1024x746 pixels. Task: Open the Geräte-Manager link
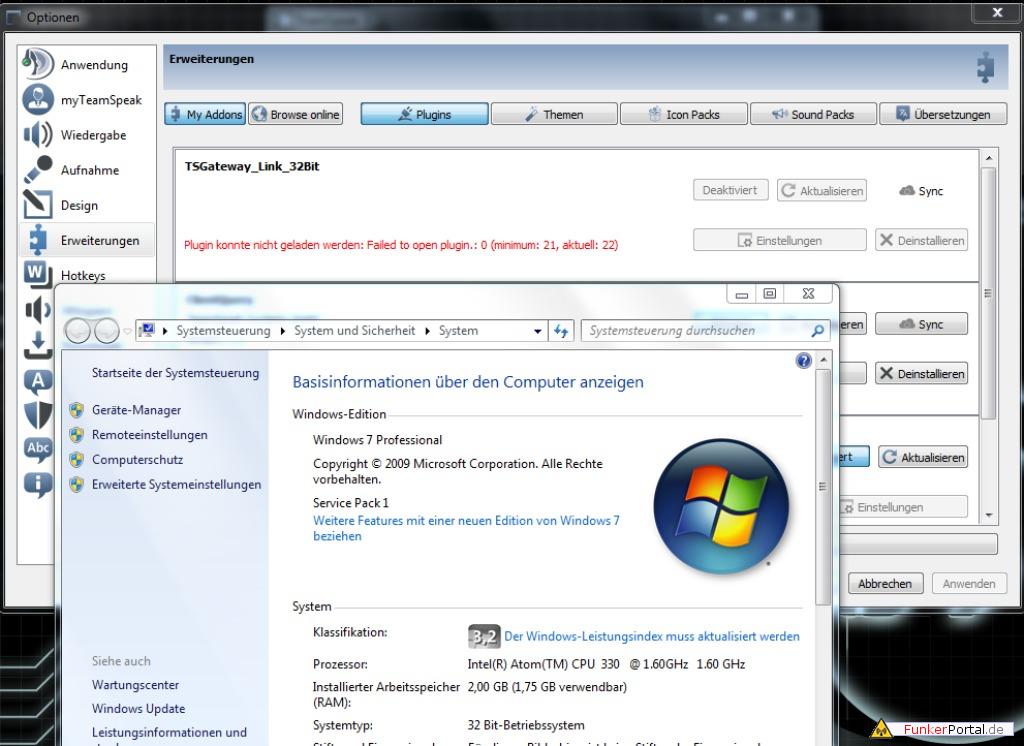point(136,410)
